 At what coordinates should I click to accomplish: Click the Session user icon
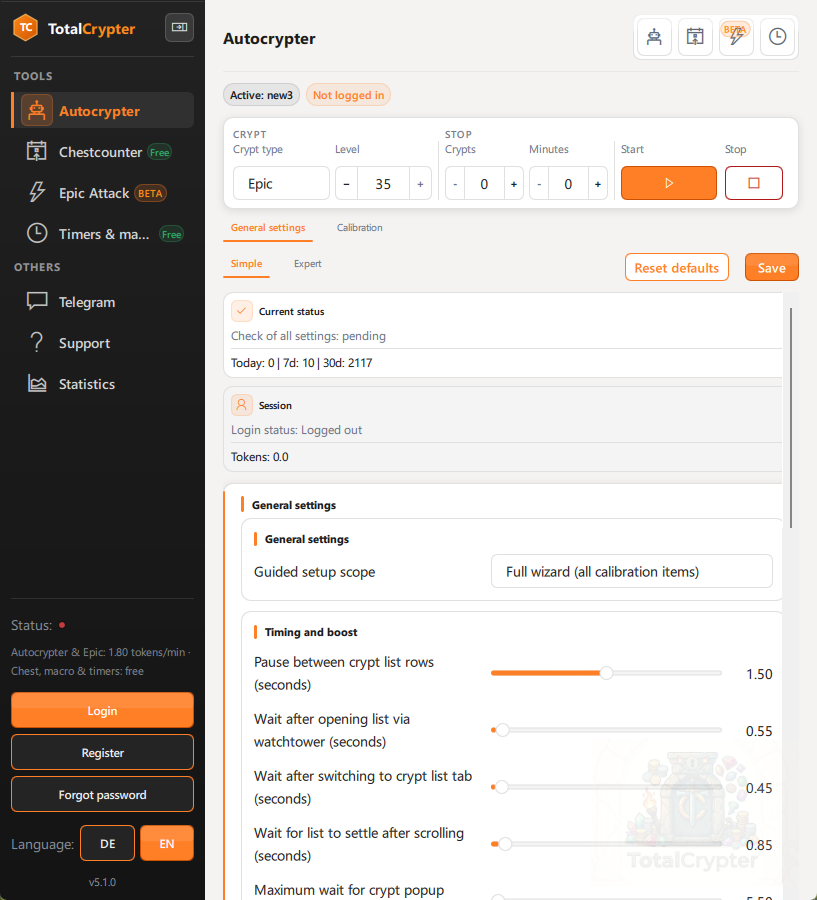pyautogui.click(x=242, y=405)
